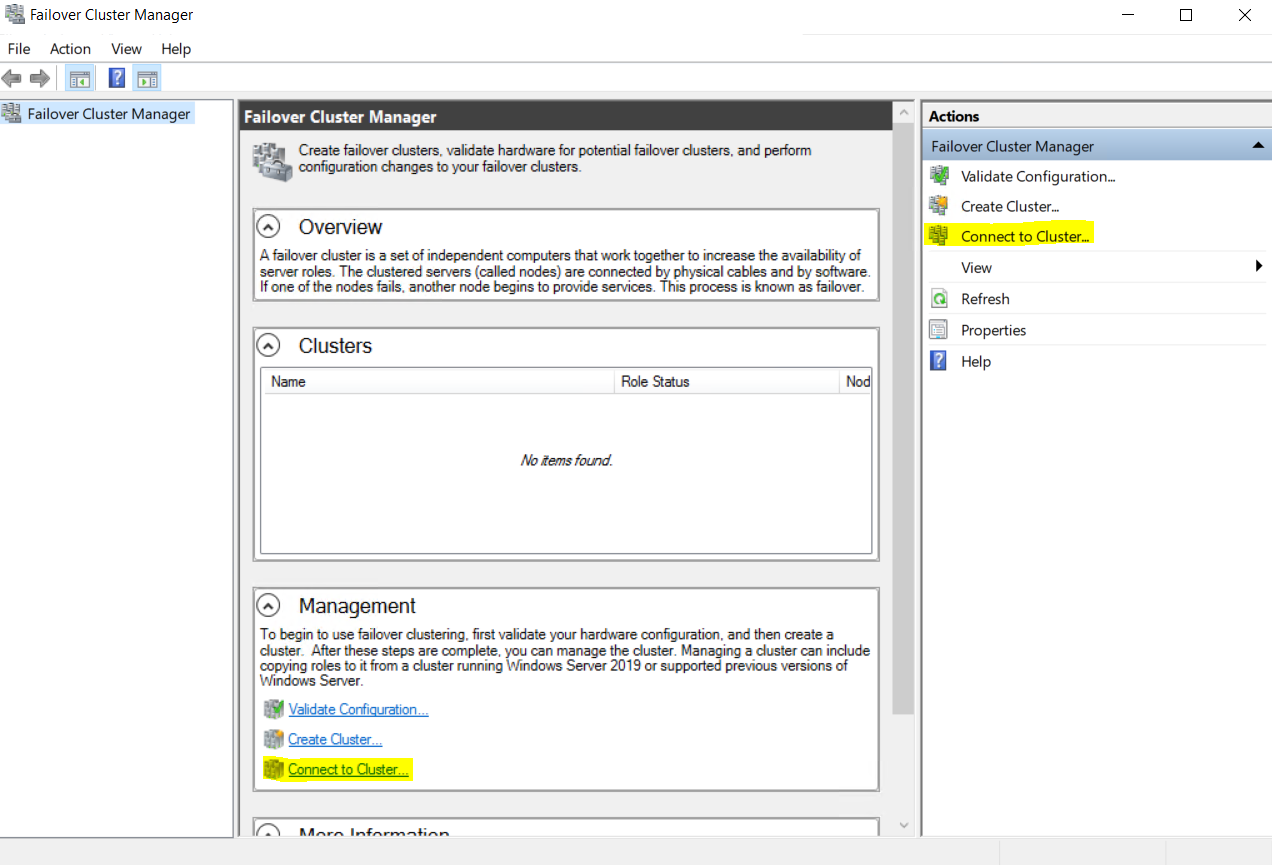1272x865 pixels.
Task: Click the Actions pane header title
Action: tap(954, 116)
